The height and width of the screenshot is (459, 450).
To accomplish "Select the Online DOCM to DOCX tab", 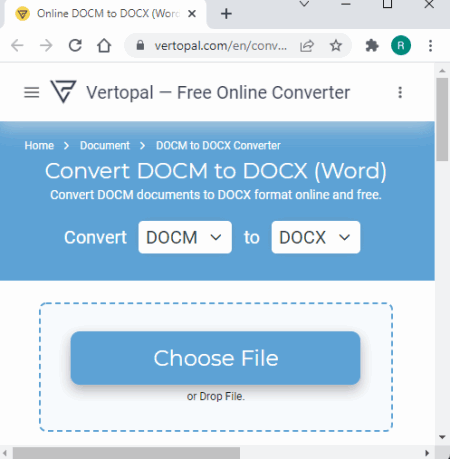I will coord(106,14).
